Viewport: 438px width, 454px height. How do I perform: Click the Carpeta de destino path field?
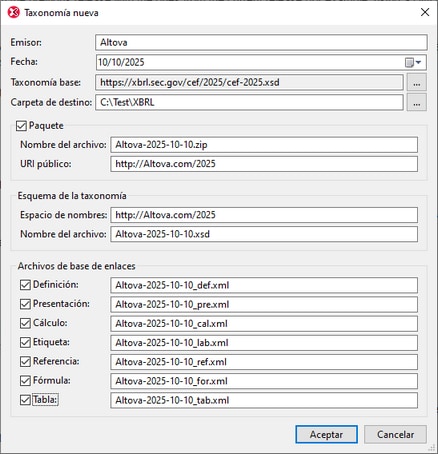[x=249, y=102]
